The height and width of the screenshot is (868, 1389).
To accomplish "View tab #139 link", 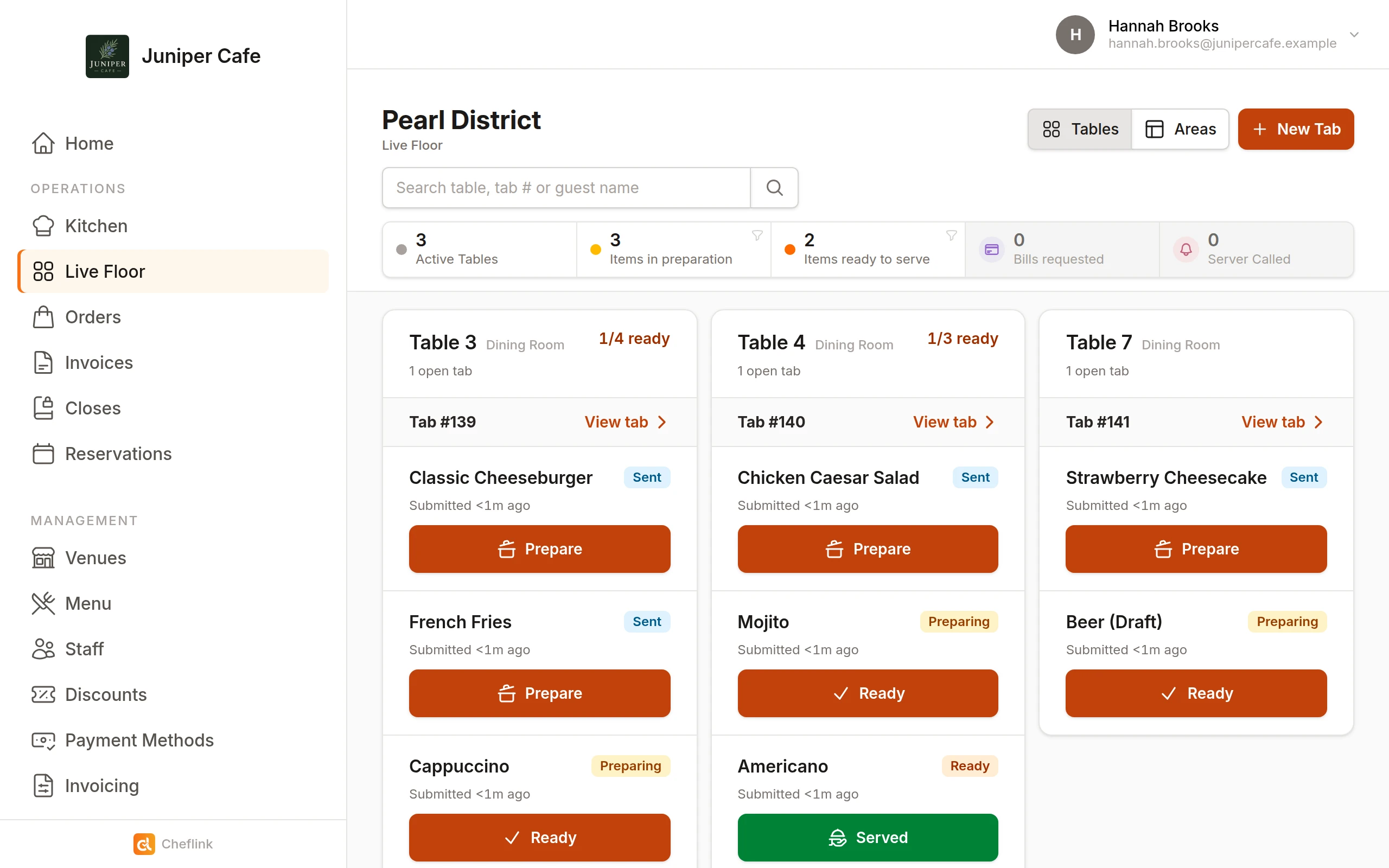I will [x=626, y=422].
